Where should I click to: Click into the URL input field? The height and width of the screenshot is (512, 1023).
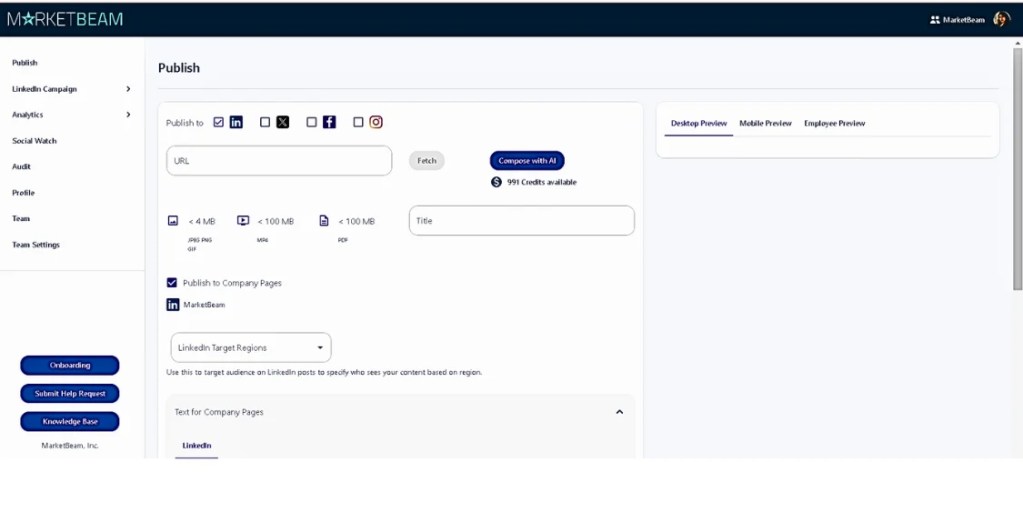pos(279,161)
